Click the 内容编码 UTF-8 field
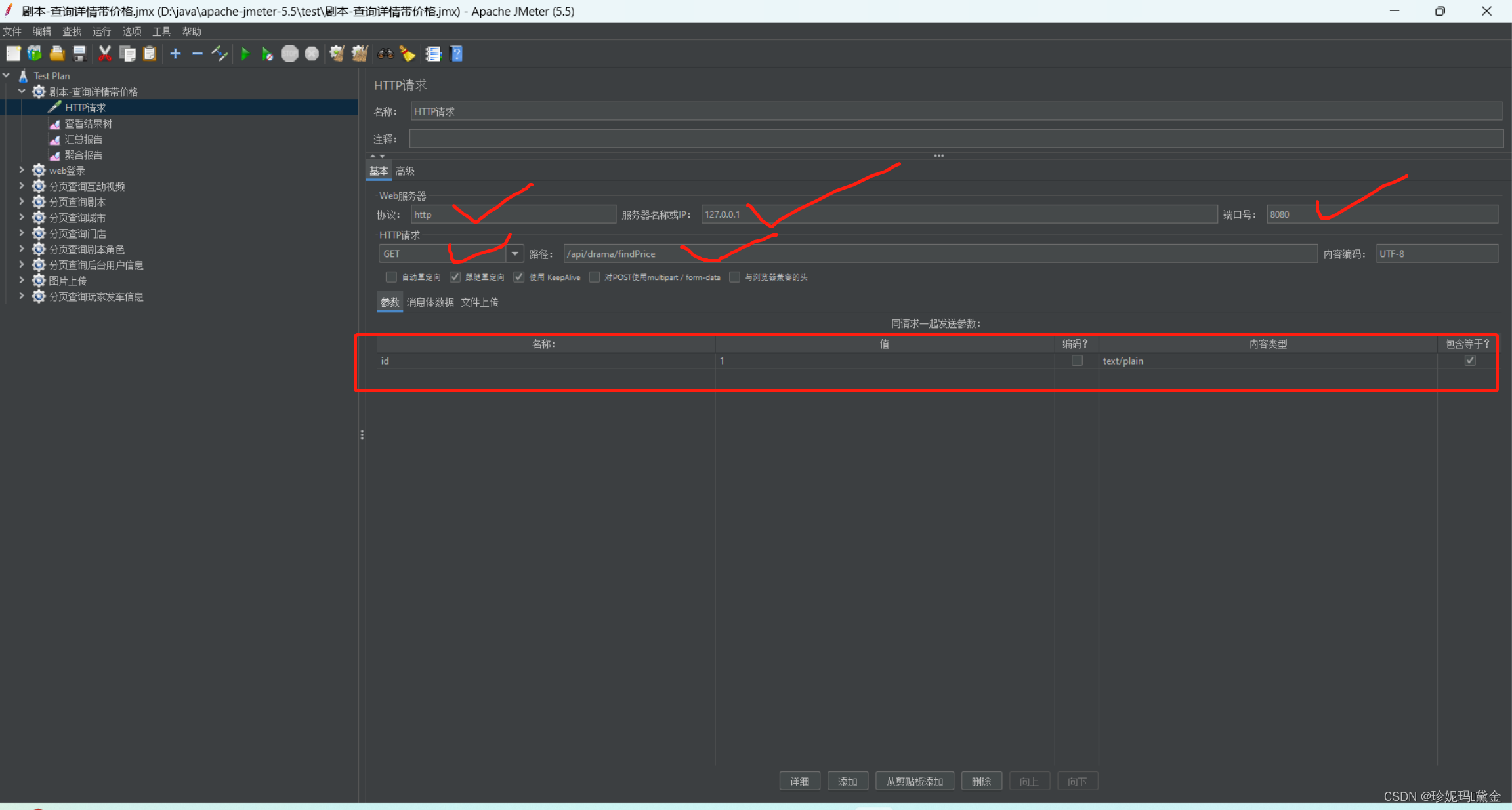Image resolution: width=1512 pixels, height=810 pixels. [1437, 254]
